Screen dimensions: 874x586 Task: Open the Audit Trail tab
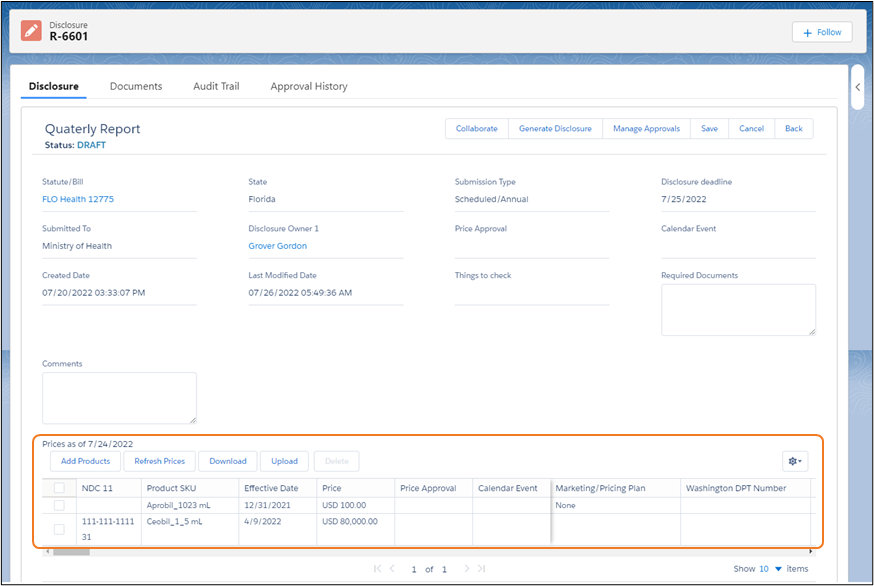pos(216,86)
